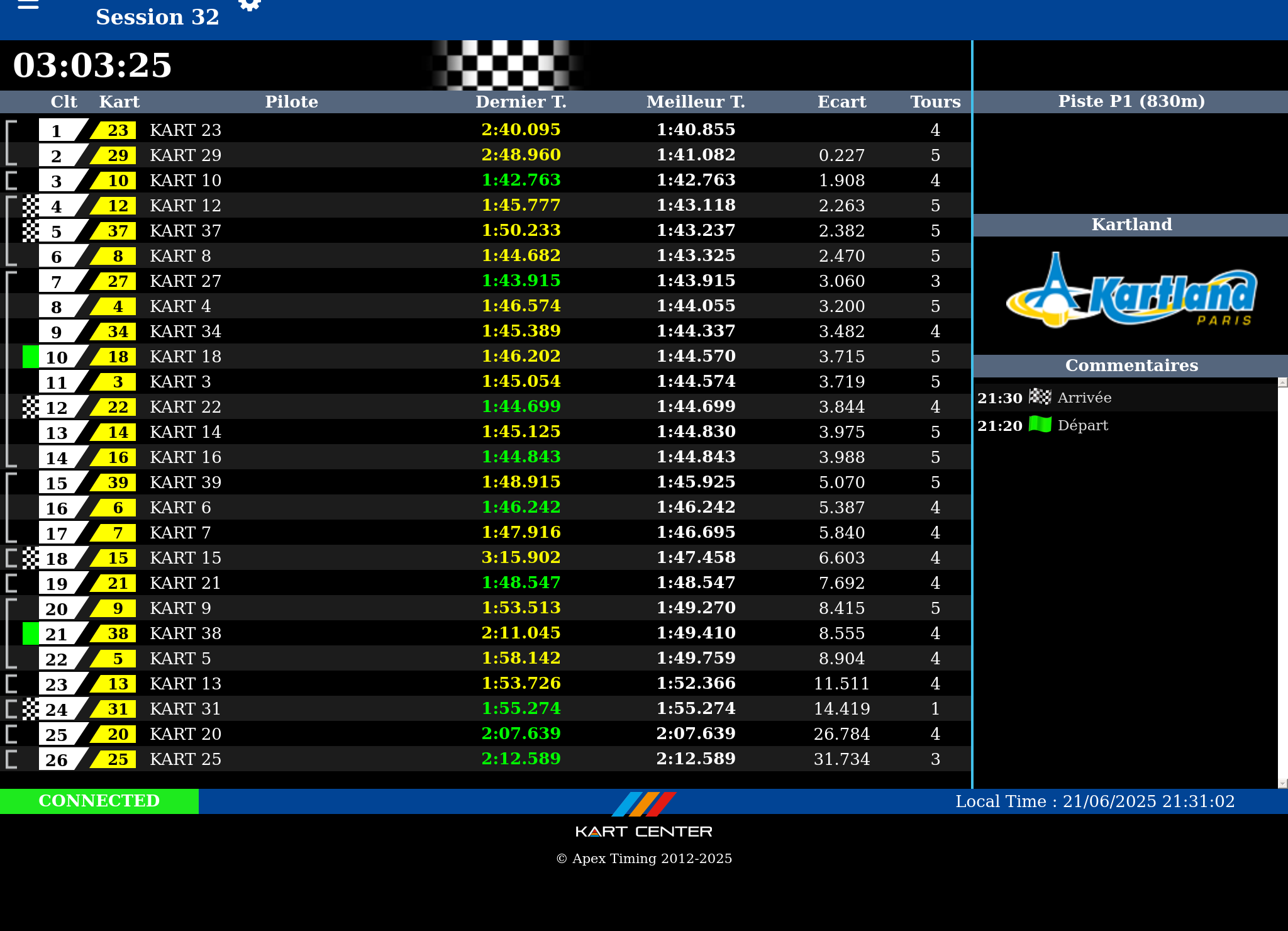Image resolution: width=1288 pixels, height=931 pixels.
Task: Open the KART 31 pilot row
Action: 186,709
